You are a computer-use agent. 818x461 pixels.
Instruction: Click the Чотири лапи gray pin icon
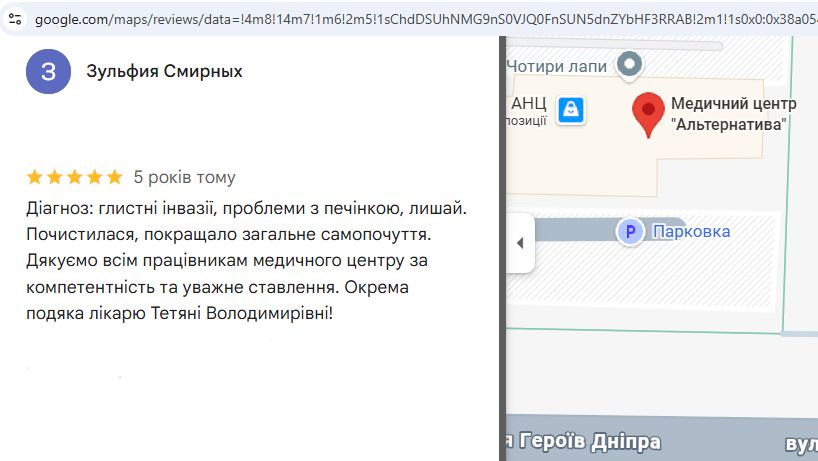tap(629, 65)
